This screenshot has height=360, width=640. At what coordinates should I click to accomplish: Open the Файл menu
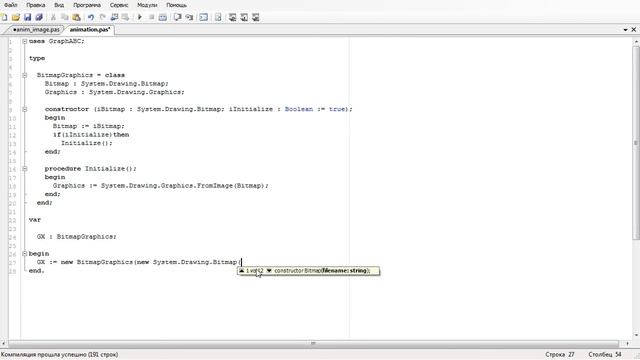tap(11, 5)
